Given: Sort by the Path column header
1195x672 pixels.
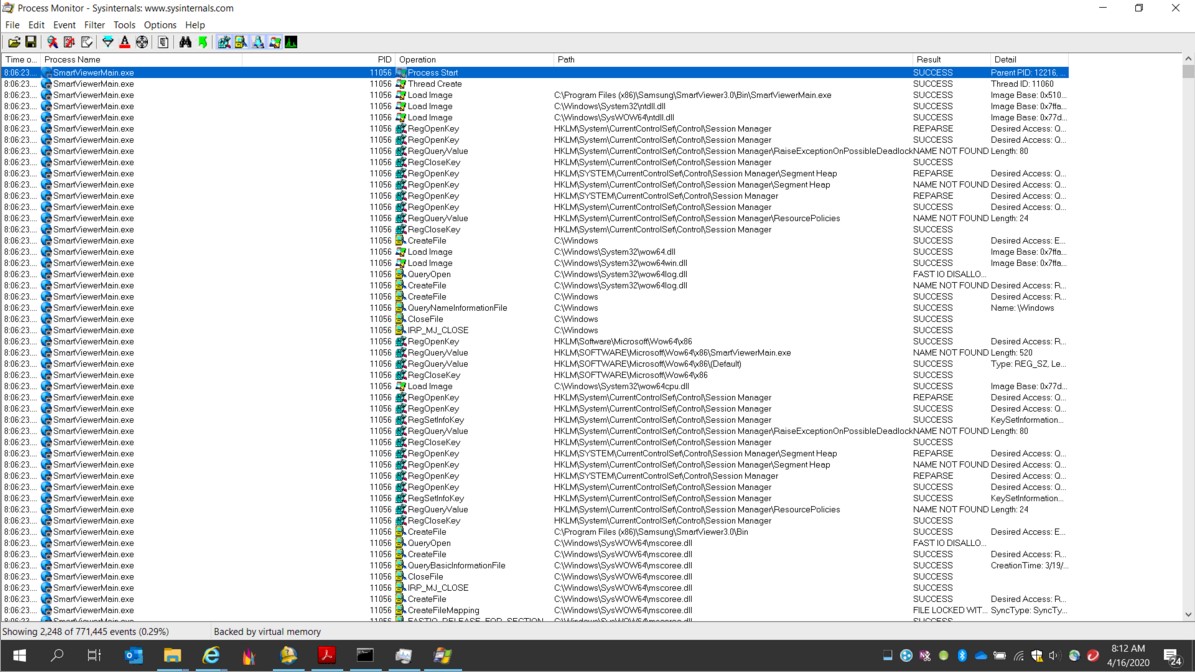Looking at the screenshot, I should pos(732,59).
